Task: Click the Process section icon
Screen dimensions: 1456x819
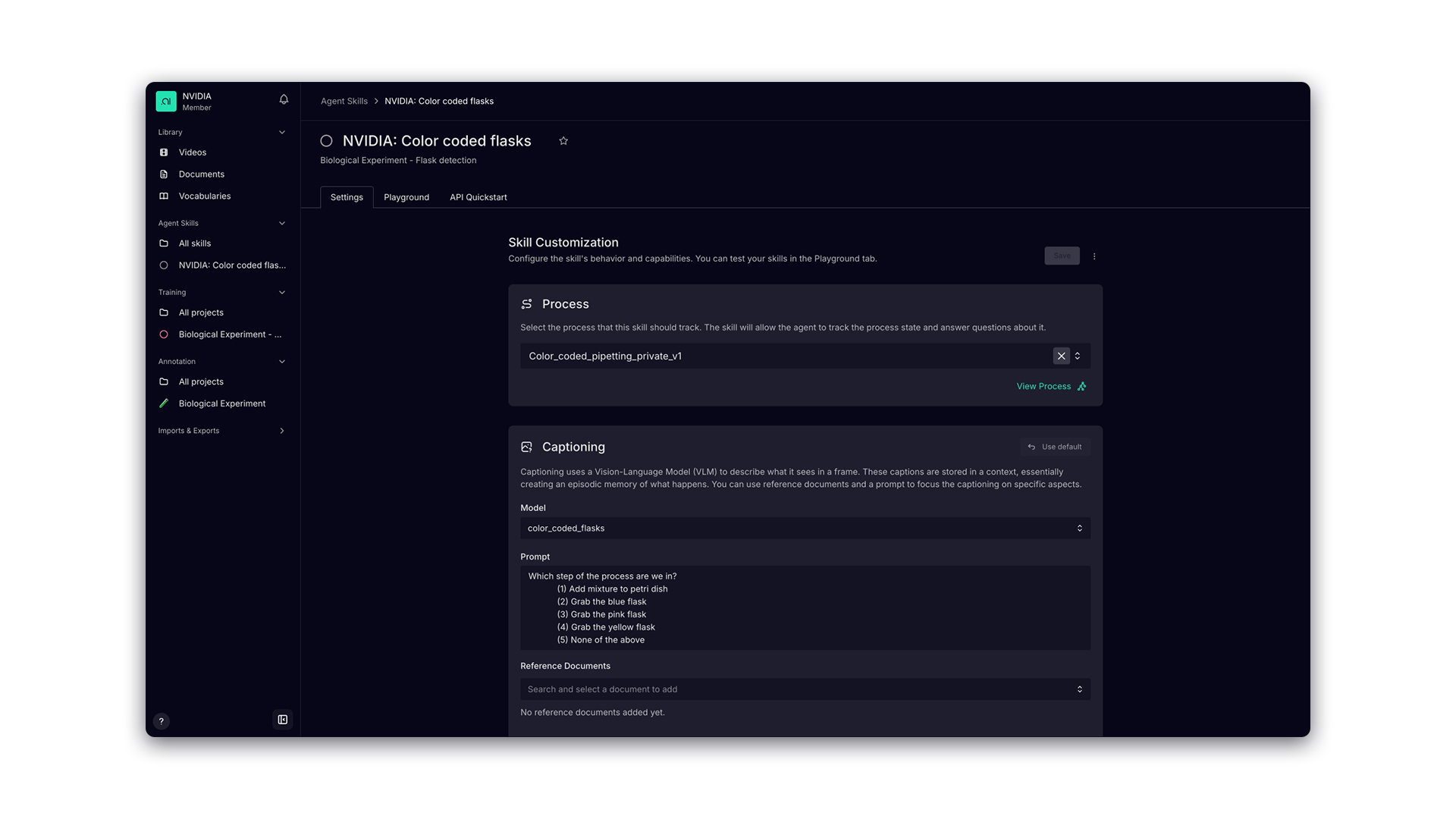Action: (526, 304)
